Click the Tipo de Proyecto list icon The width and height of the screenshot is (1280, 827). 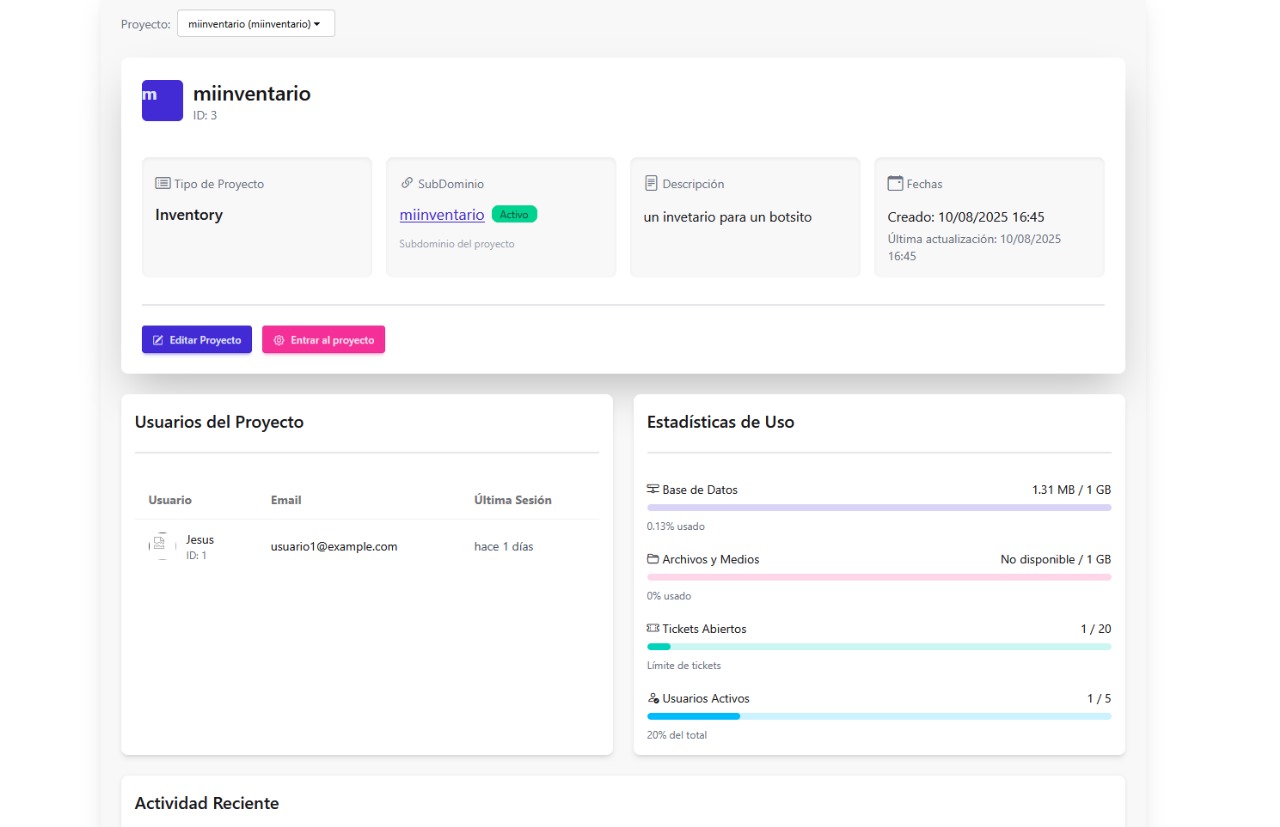162,184
